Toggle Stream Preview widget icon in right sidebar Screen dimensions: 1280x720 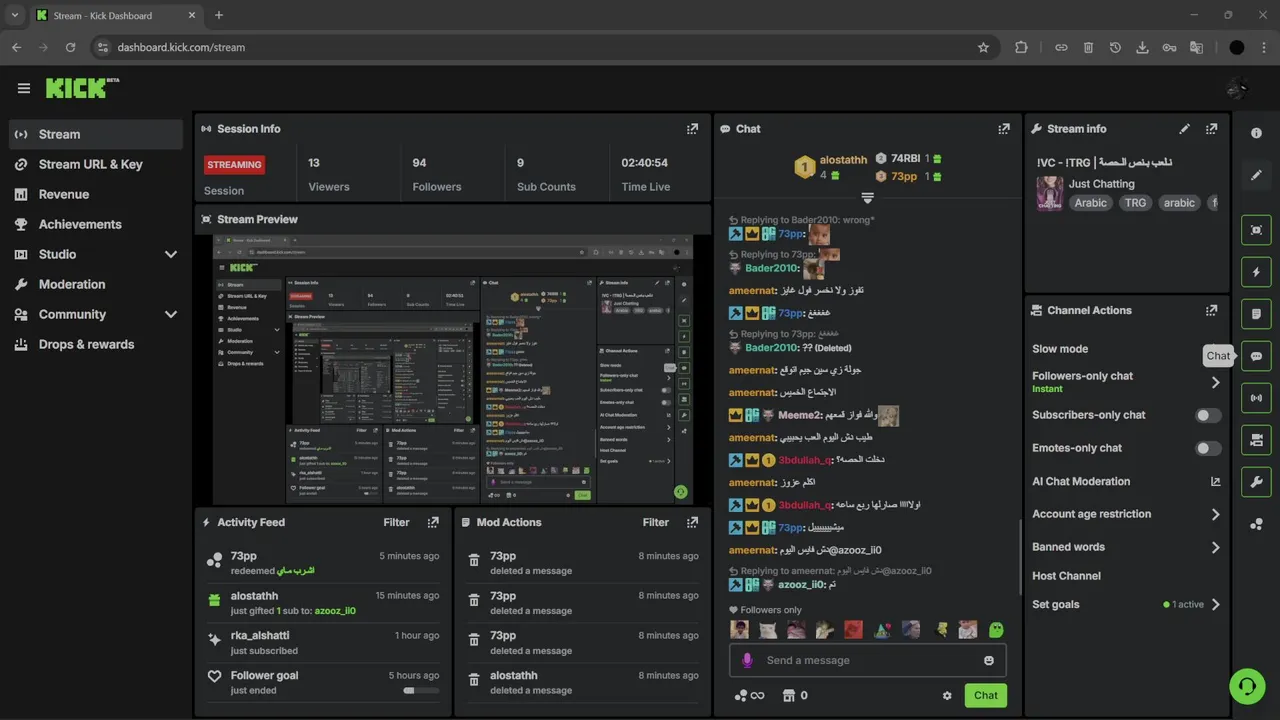pyautogui.click(x=1257, y=230)
